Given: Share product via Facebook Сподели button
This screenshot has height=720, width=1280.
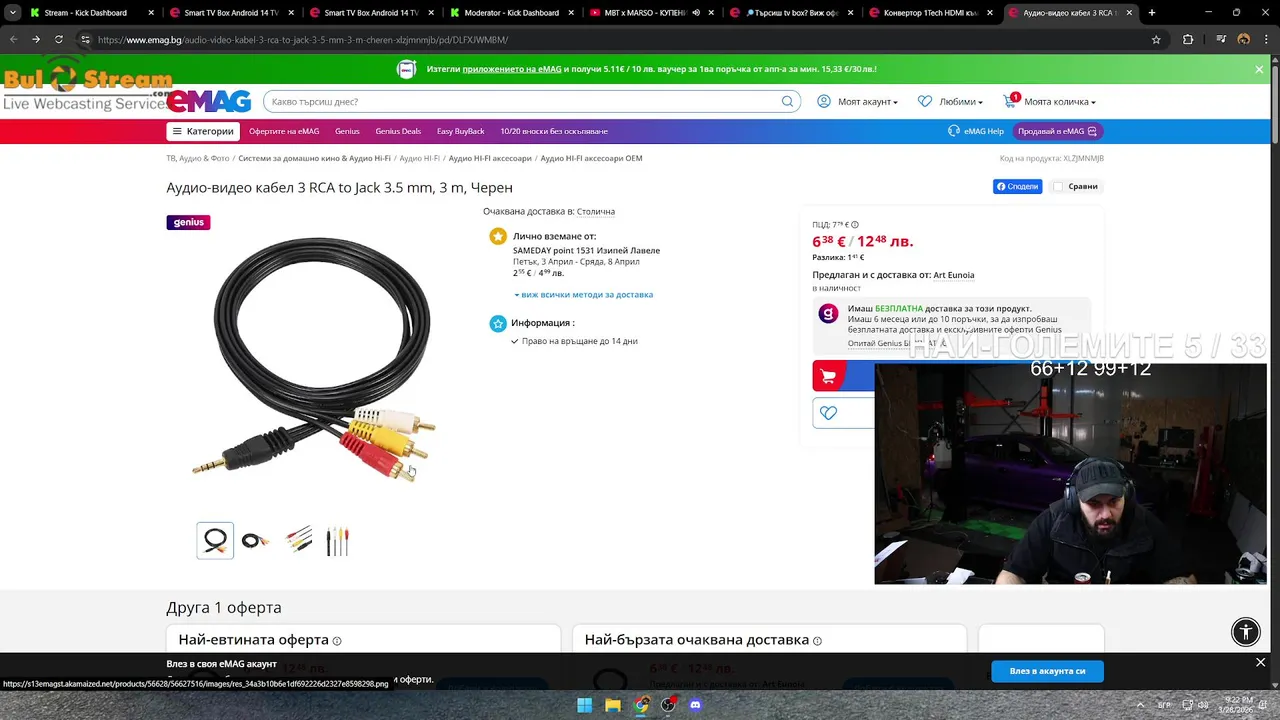Looking at the screenshot, I should pos(1017,186).
